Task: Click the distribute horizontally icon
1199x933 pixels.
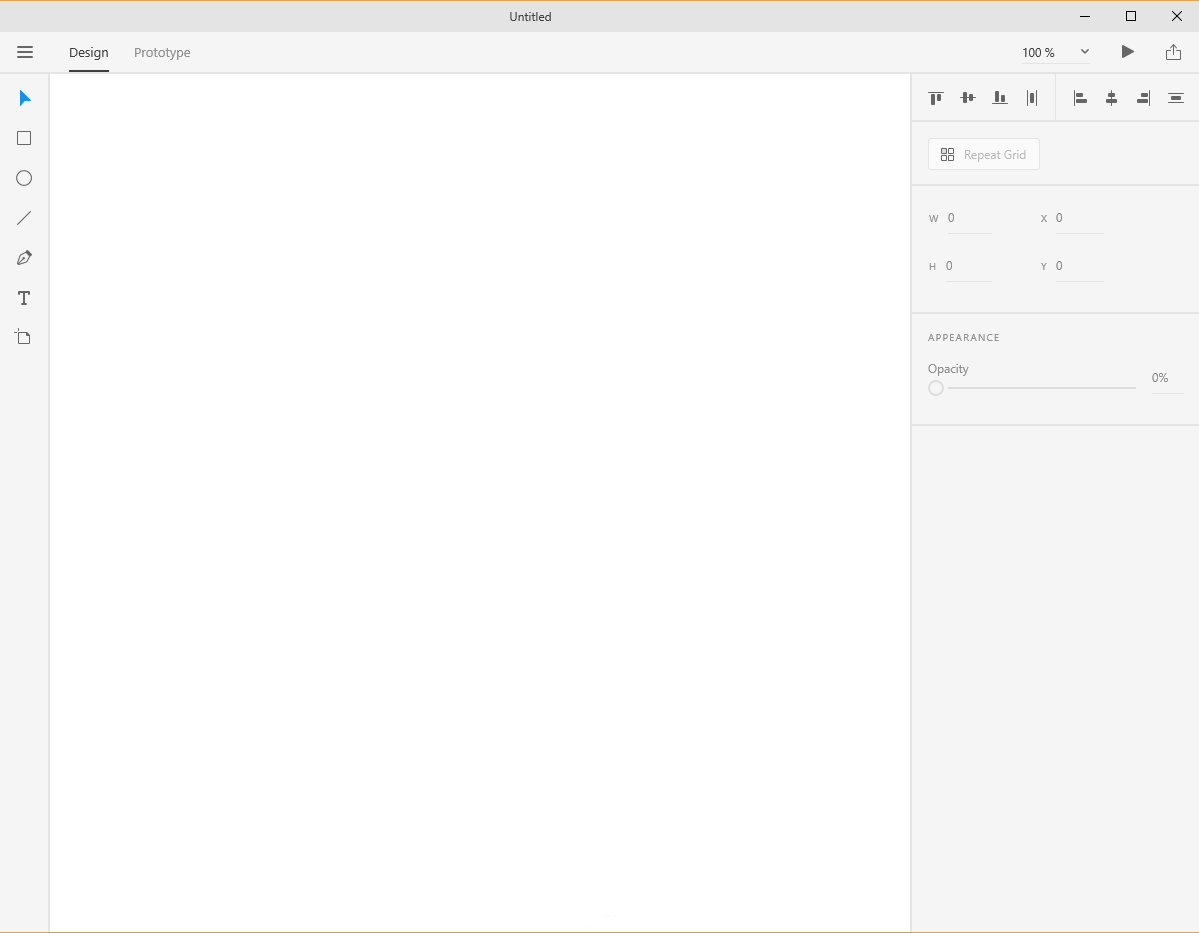Action: 1031,97
